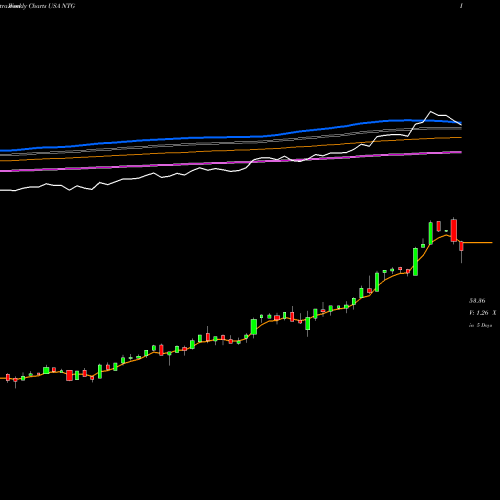Click the price value '53.86'
Viewport: 500px width, 500px height.
pyautogui.click(x=477, y=301)
